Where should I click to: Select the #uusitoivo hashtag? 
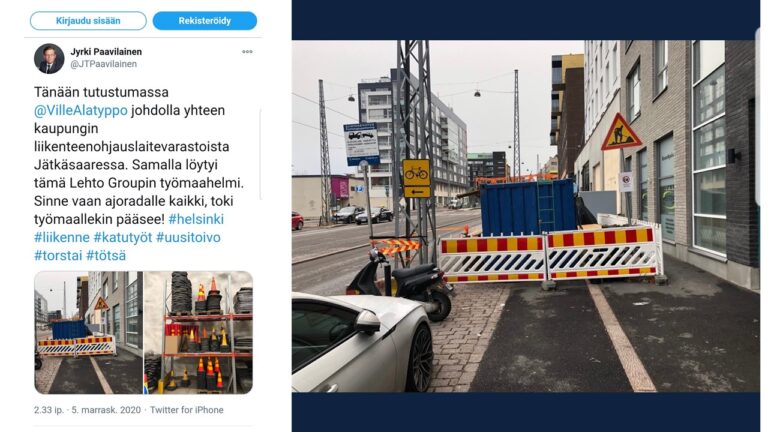click(x=188, y=237)
